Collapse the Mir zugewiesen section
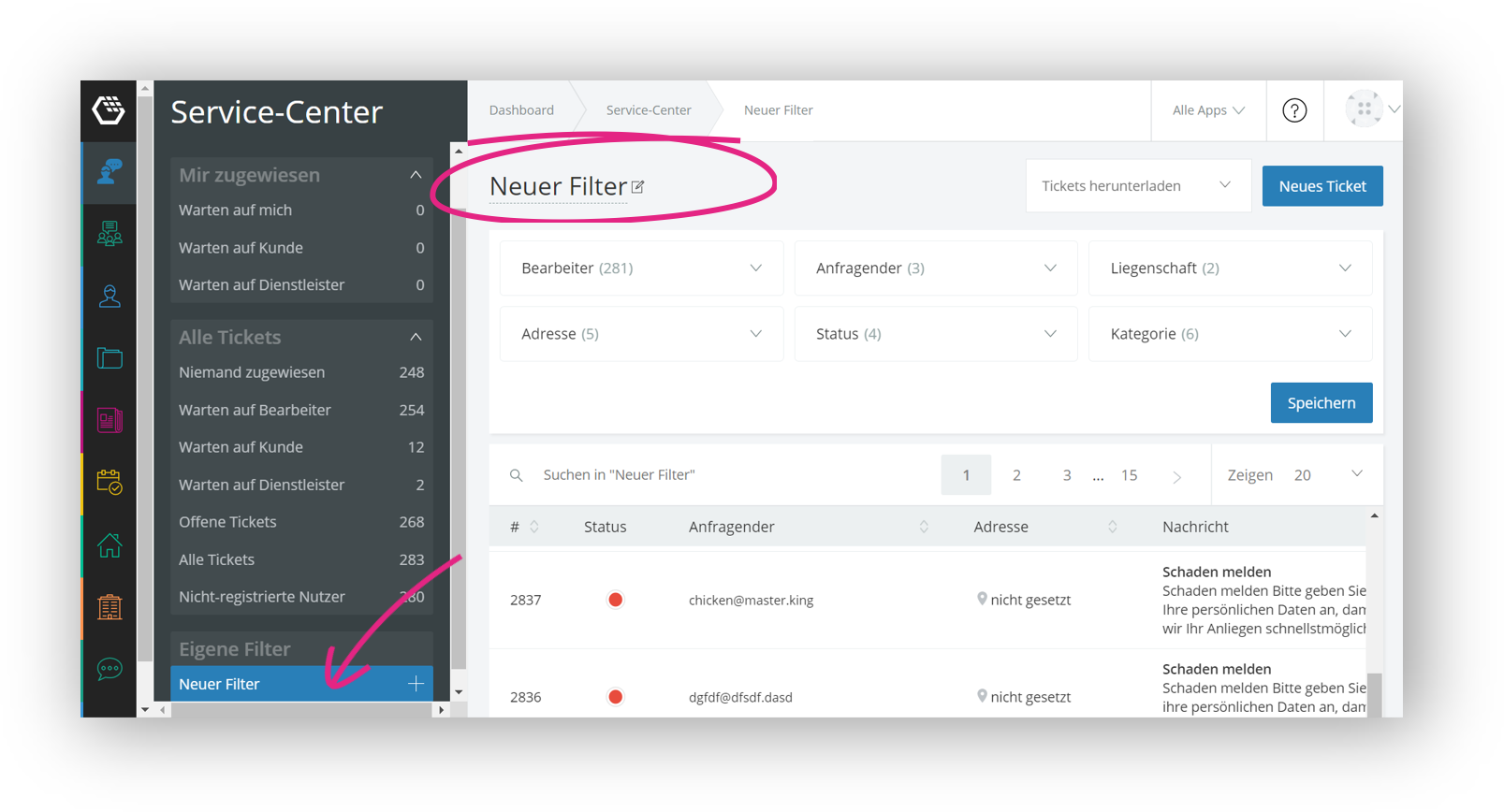Image resolution: width=1504 pixels, height=812 pixels. click(x=416, y=175)
